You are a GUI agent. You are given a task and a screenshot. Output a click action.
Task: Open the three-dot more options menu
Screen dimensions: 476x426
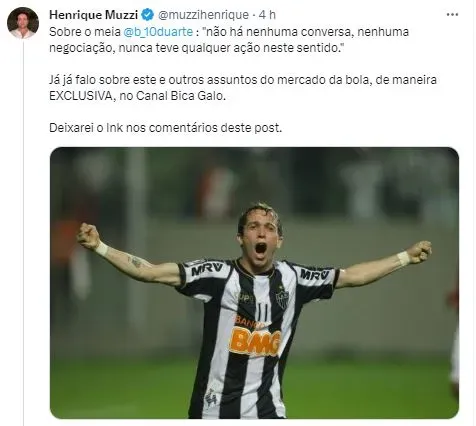452,15
